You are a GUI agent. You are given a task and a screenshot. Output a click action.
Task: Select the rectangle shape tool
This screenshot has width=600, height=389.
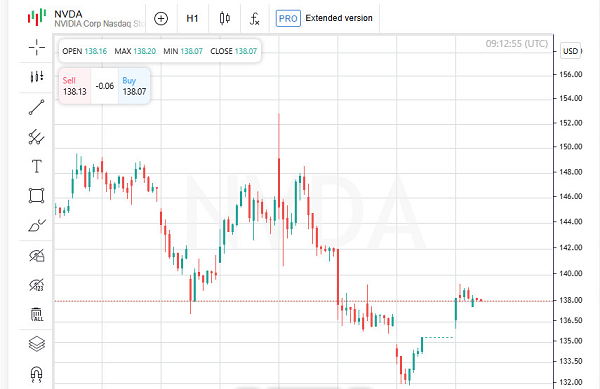pyautogui.click(x=36, y=195)
